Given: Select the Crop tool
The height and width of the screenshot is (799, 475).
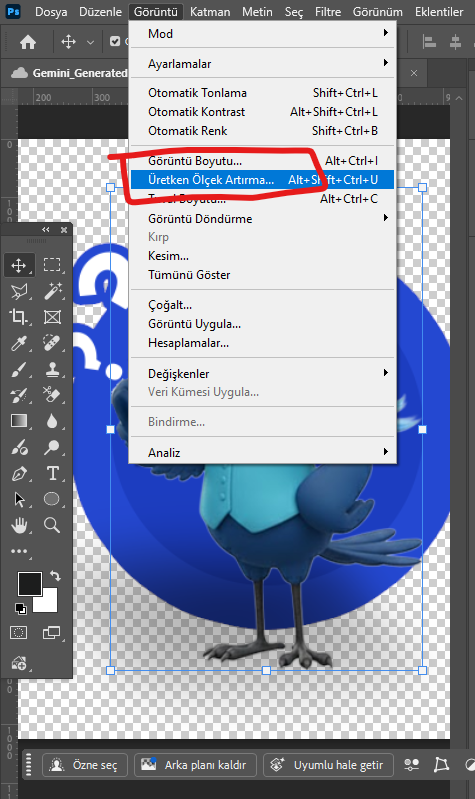Looking at the screenshot, I should click(x=19, y=317).
